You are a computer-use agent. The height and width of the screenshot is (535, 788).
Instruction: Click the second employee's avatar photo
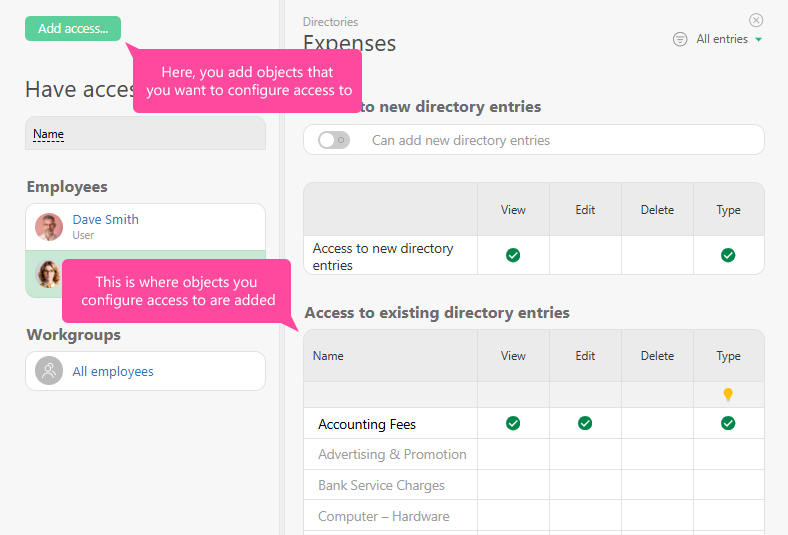click(49, 274)
